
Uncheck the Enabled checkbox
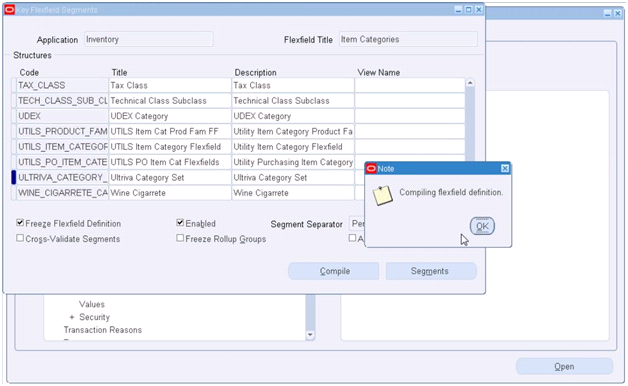point(180,223)
